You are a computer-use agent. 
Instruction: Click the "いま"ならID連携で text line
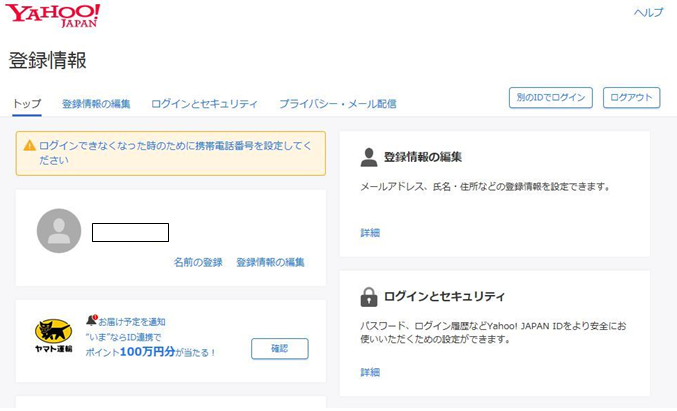pyautogui.click(x=123, y=337)
